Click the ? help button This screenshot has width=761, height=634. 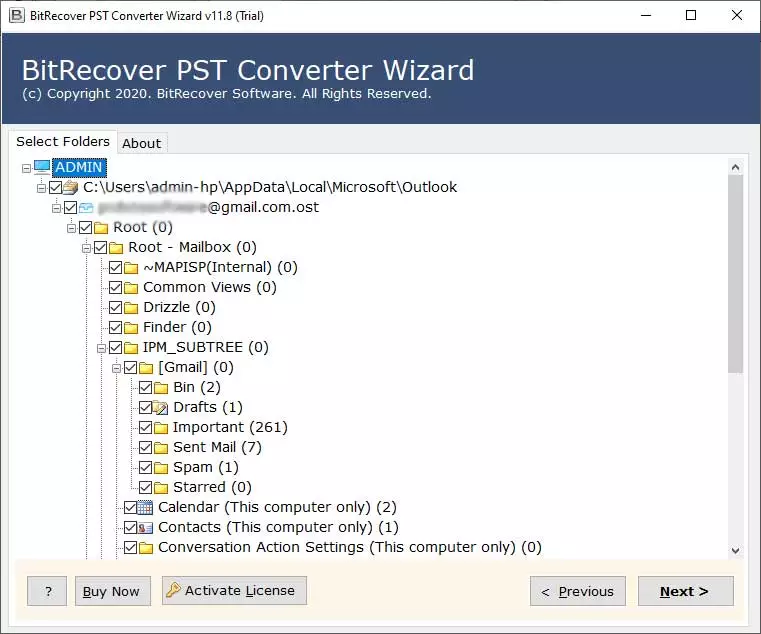point(47,591)
